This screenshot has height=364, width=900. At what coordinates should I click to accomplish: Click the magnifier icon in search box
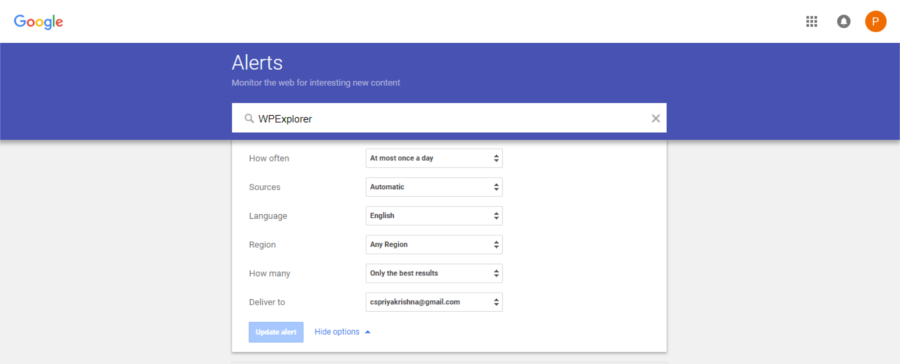[x=249, y=118]
